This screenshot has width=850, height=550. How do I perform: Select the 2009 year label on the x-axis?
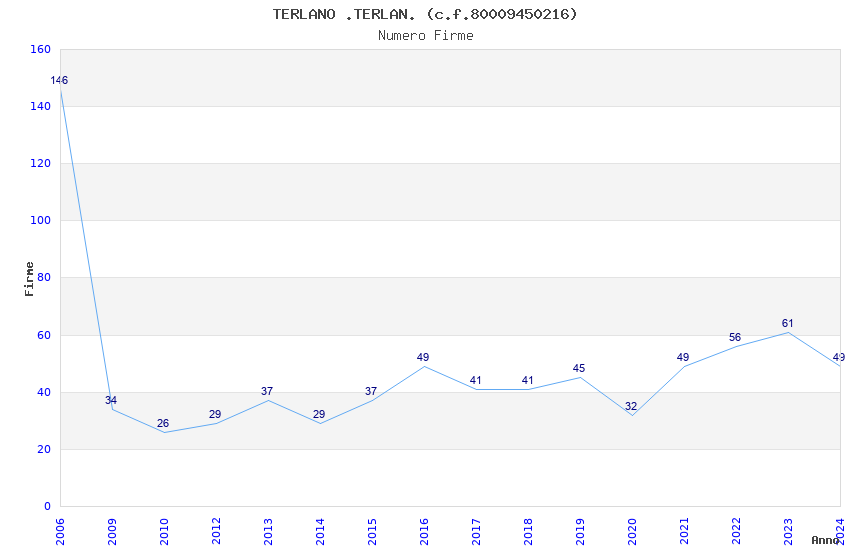pyautogui.click(x=112, y=531)
